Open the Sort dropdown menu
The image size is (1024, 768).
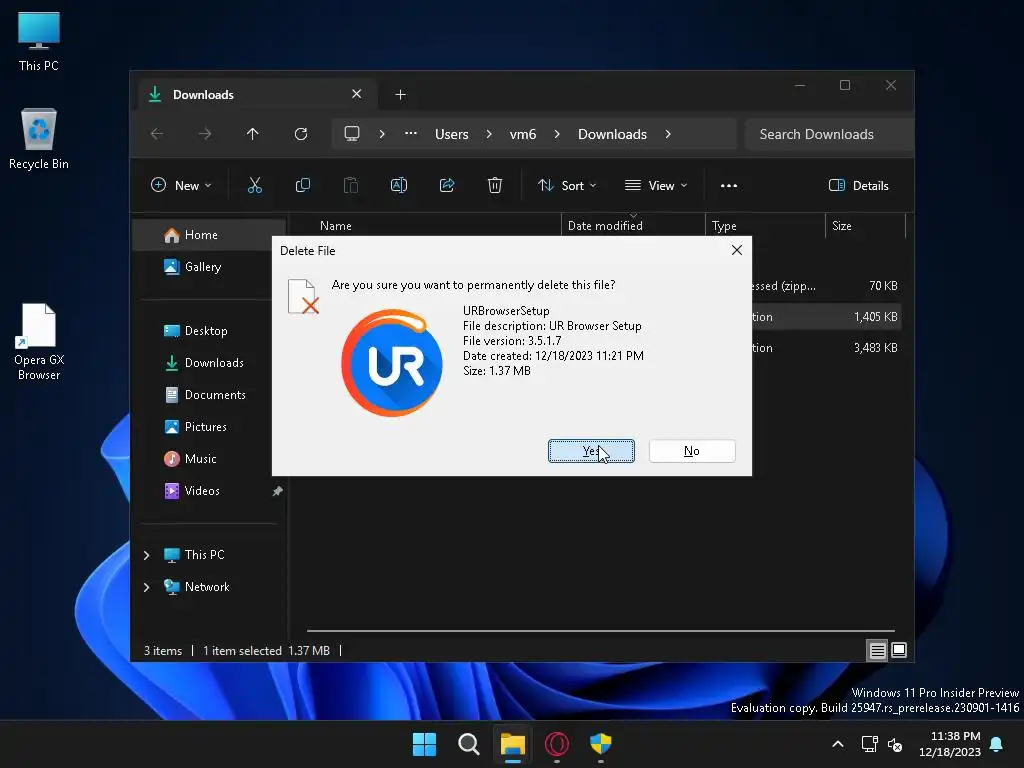(567, 185)
